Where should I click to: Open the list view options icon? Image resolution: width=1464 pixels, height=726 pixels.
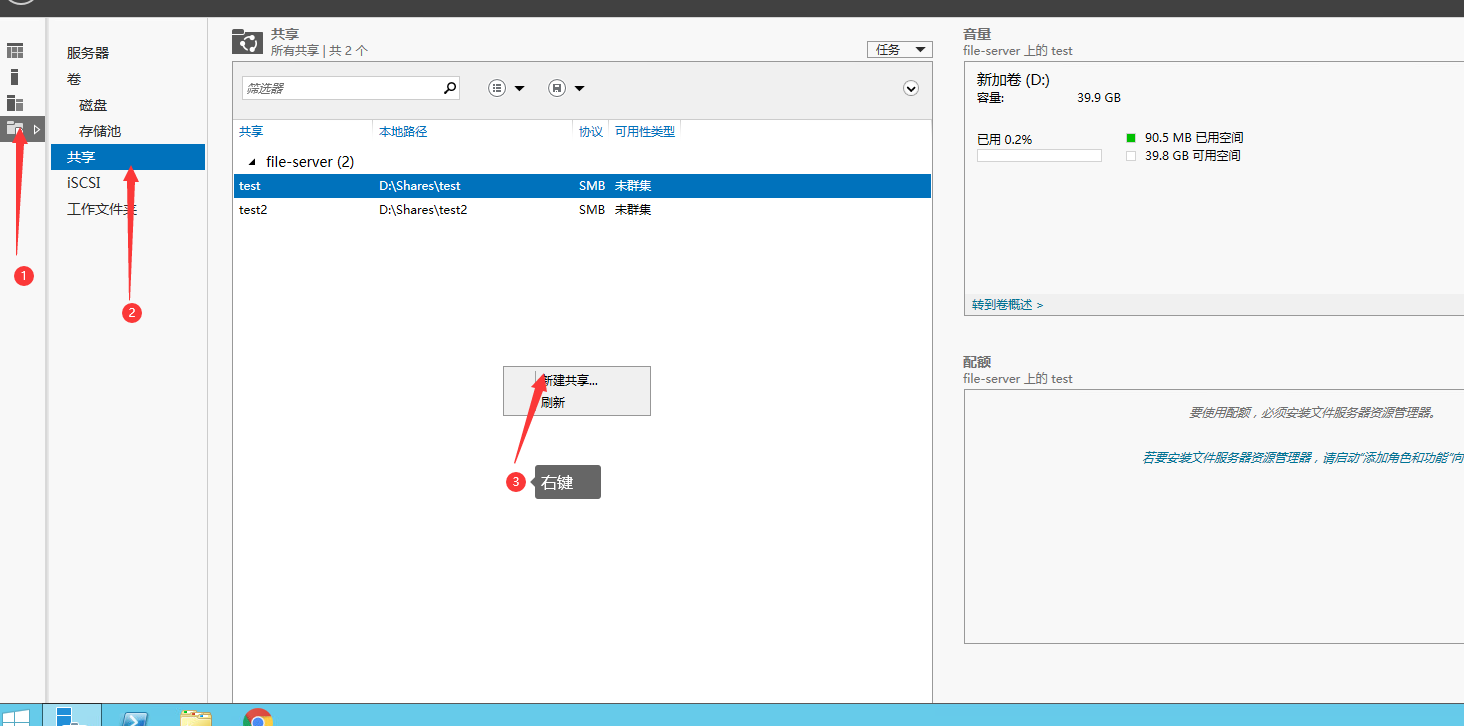[498, 88]
